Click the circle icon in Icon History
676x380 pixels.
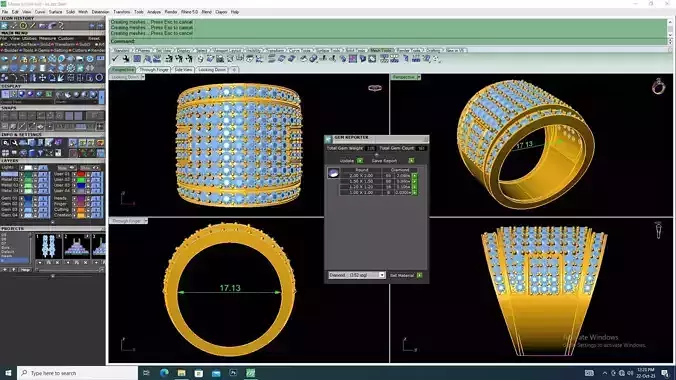point(23,26)
